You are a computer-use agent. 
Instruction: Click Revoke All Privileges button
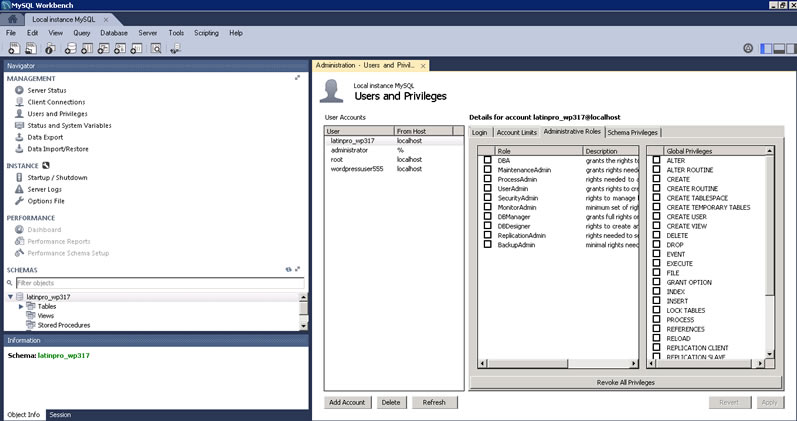[x=625, y=382]
